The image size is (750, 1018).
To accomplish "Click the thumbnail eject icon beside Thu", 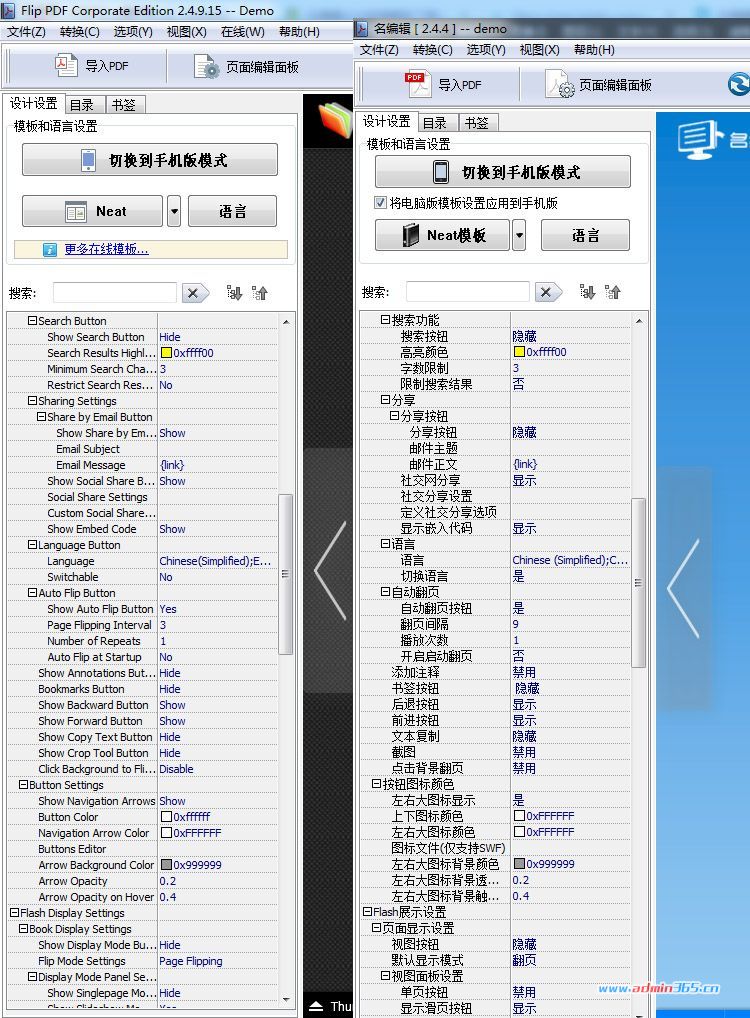I will coord(316,1006).
